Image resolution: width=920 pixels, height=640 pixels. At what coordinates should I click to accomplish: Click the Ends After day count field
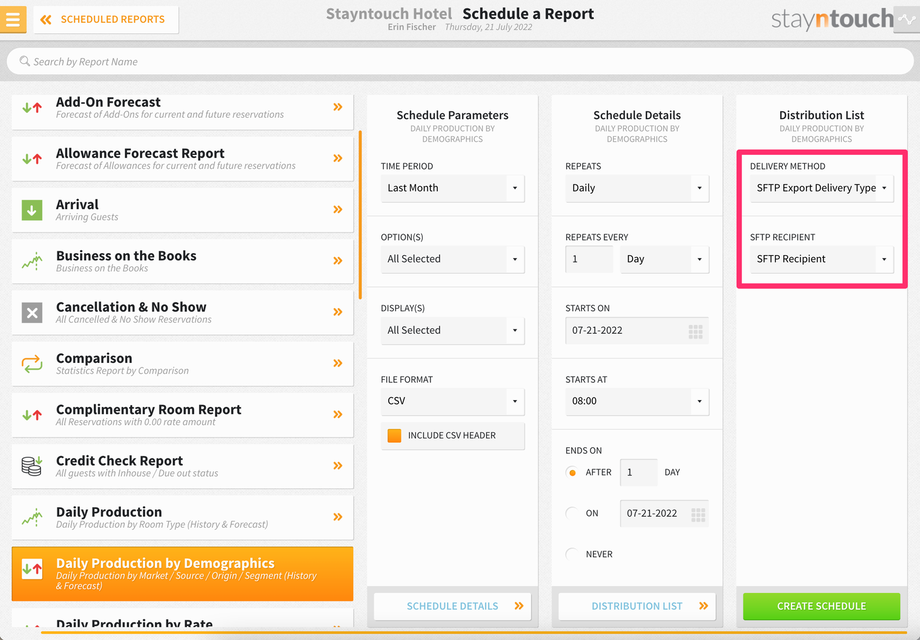(638, 472)
